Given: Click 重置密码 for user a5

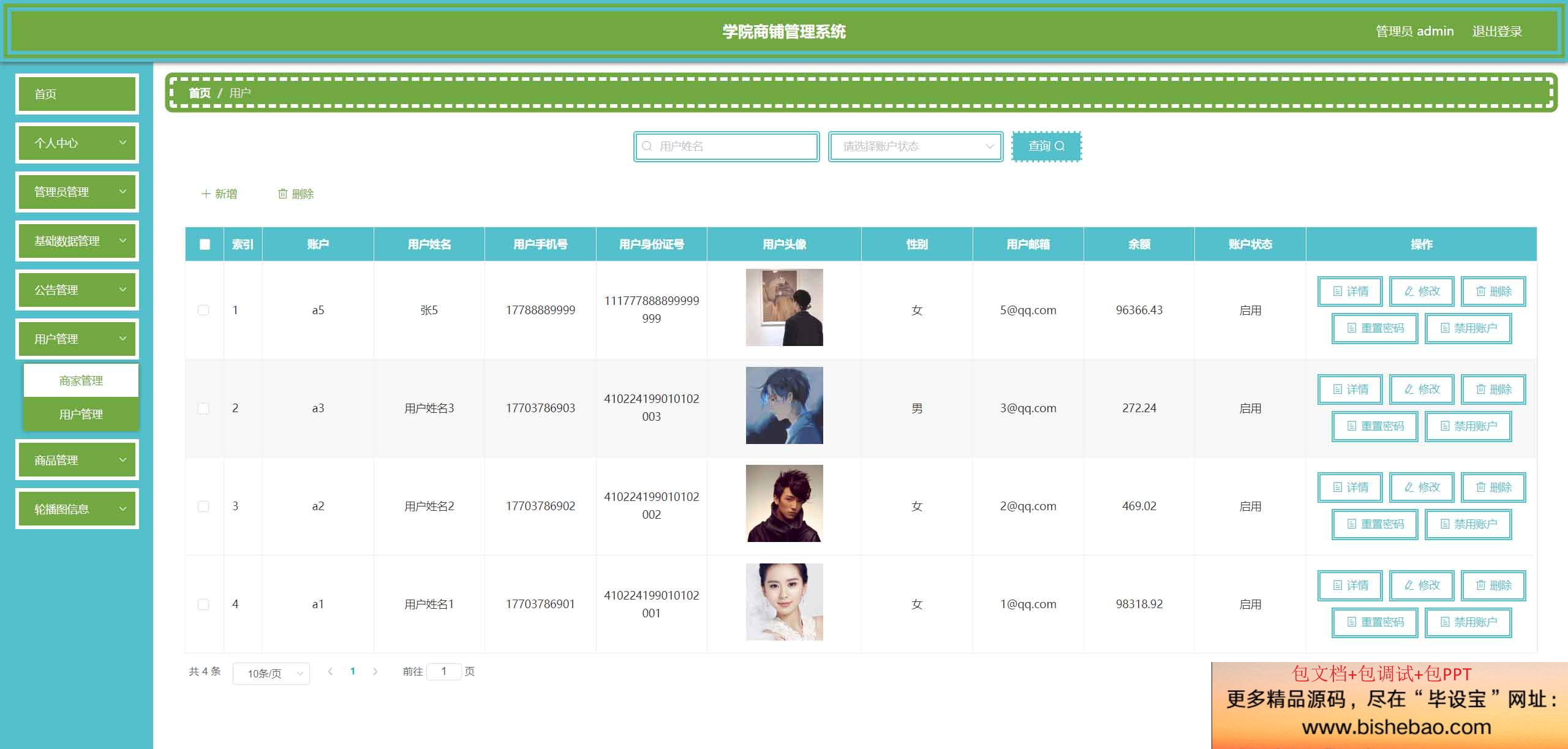Looking at the screenshot, I should [1375, 328].
